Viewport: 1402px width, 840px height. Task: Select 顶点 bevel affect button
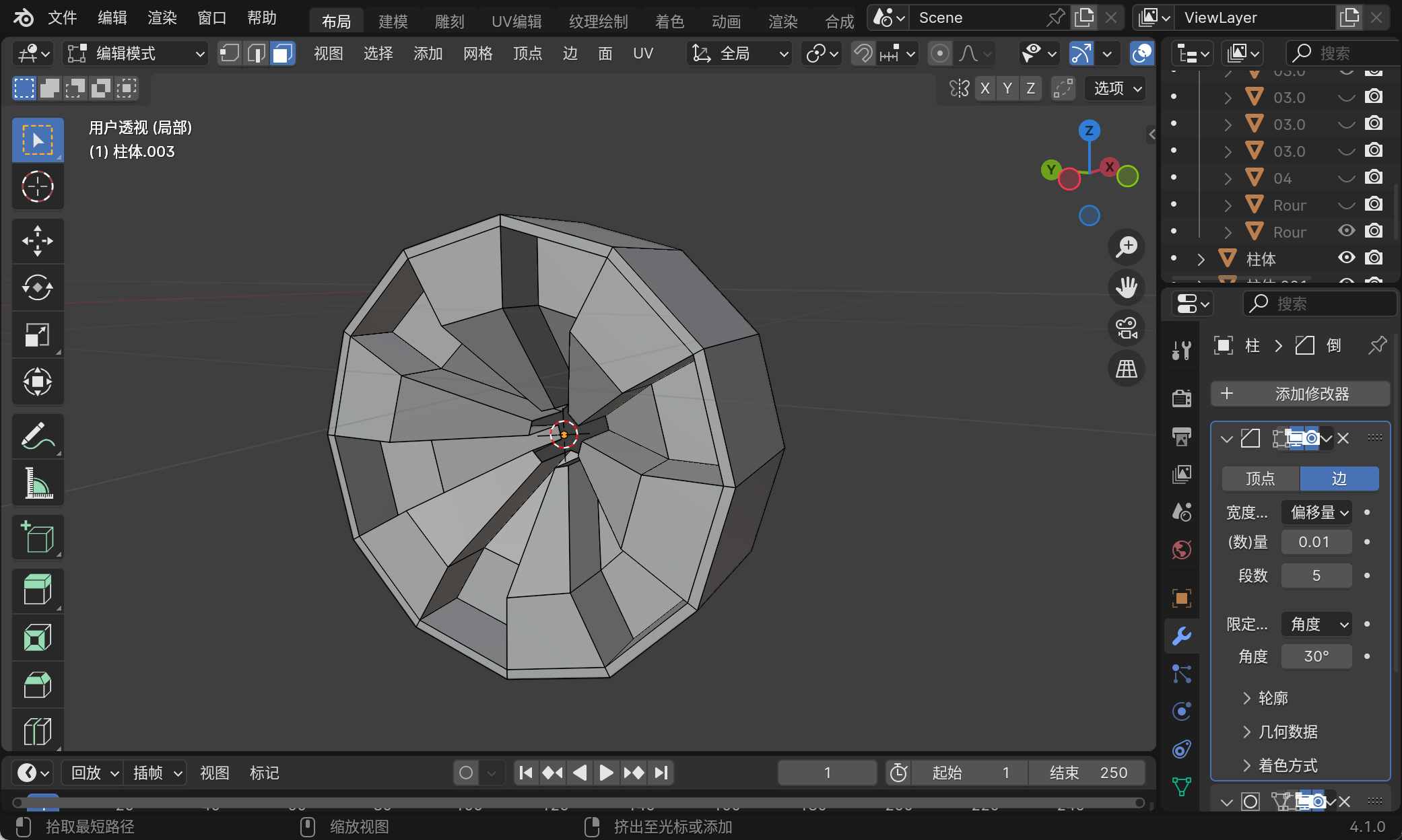point(1261,479)
